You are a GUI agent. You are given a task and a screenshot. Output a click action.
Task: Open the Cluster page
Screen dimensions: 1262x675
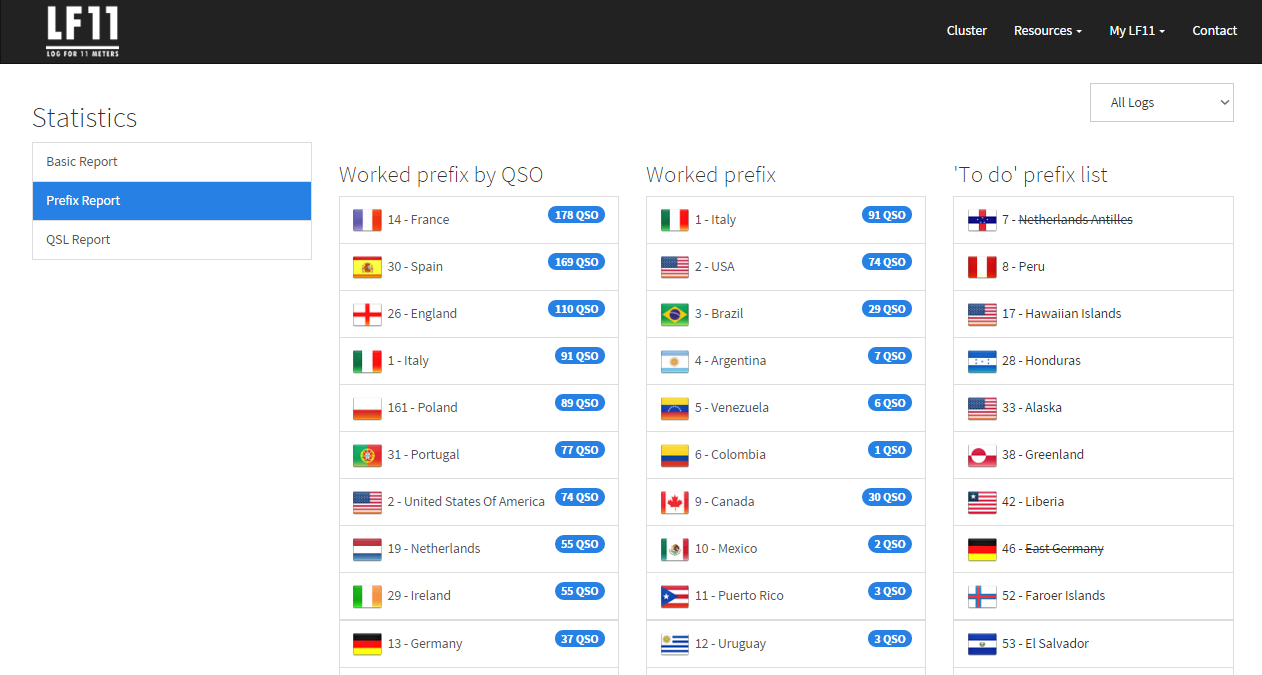pyautogui.click(x=966, y=31)
